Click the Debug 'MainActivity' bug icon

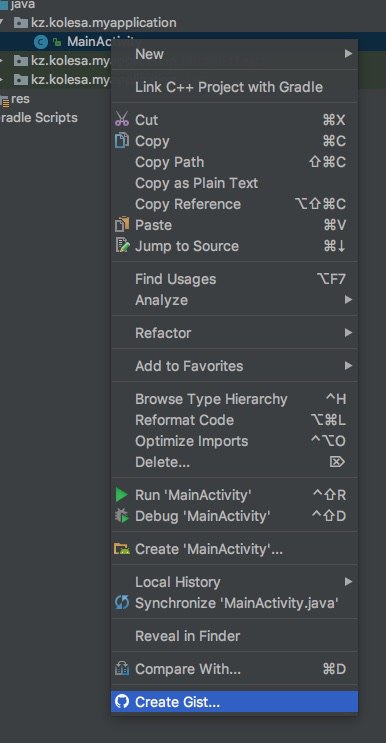(x=122, y=516)
